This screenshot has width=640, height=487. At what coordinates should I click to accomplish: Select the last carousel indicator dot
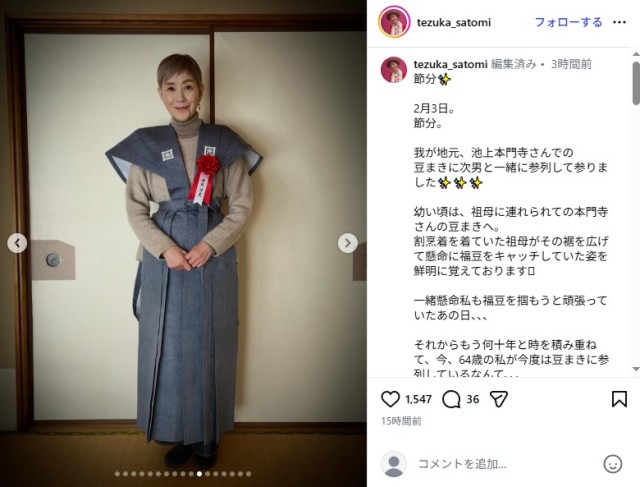coord(249,474)
